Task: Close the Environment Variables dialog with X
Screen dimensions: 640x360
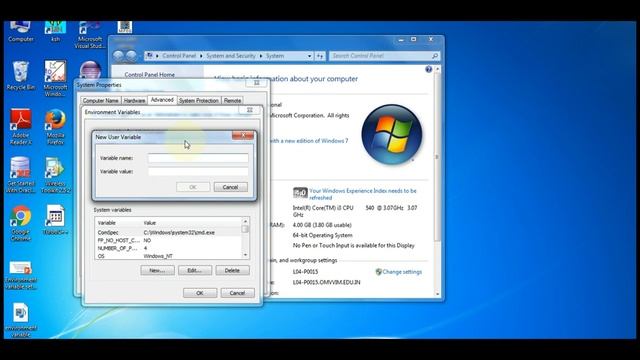Action: [x=250, y=110]
